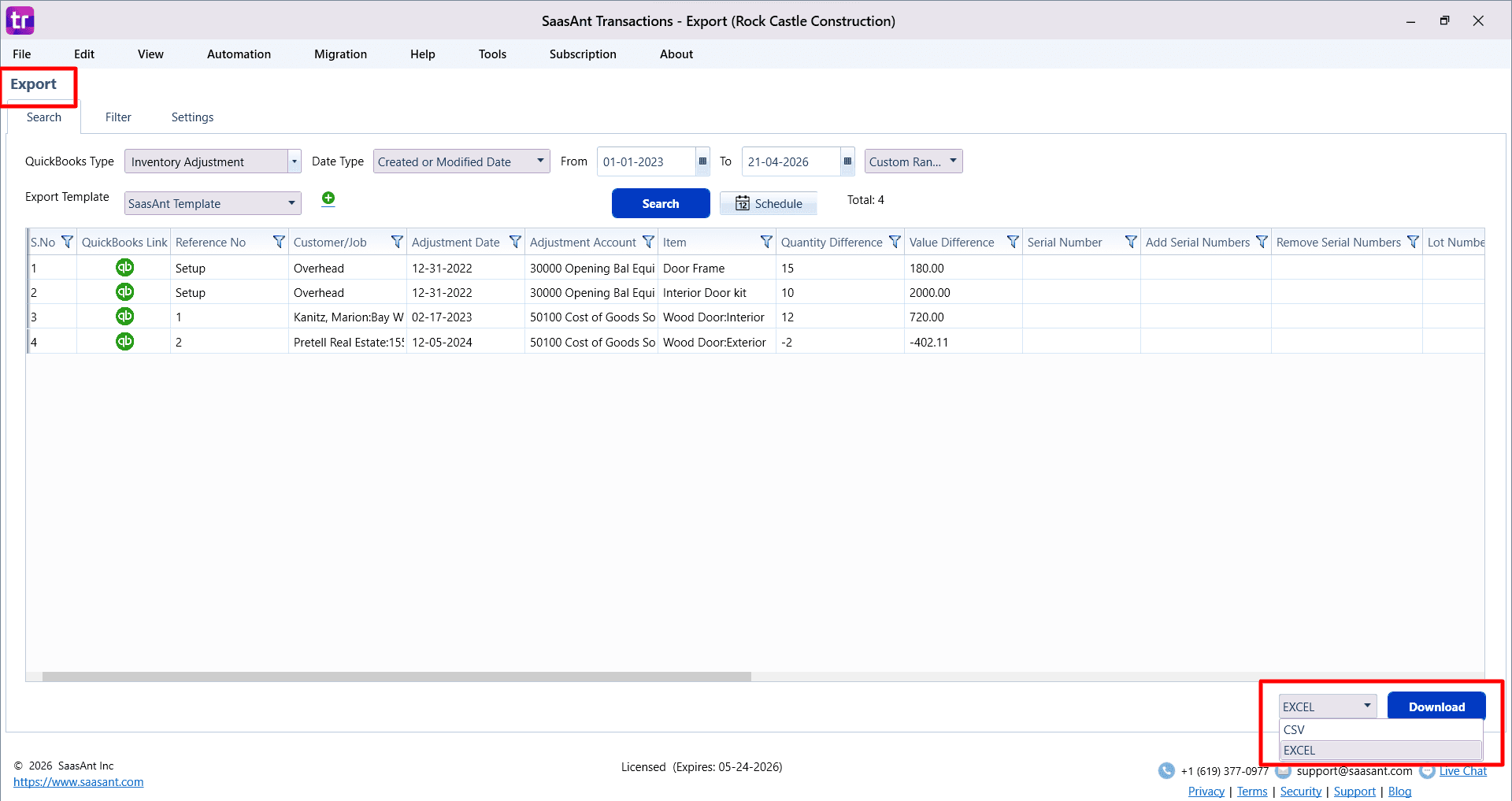This screenshot has width=1512, height=801.
Task: Click the horizontal scrollbar of results table
Action: click(397, 677)
